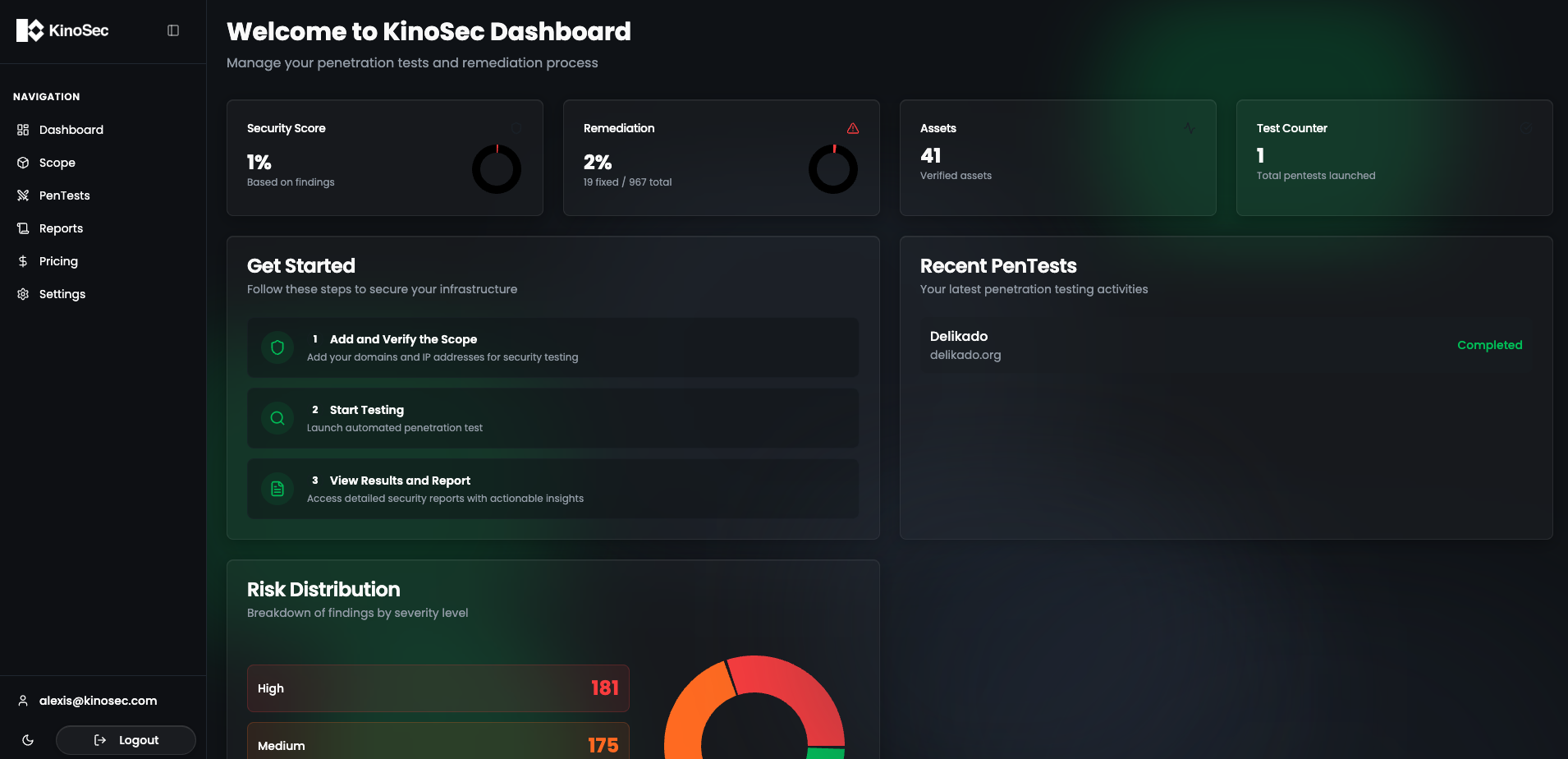Click the Completed status label
Viewport: 1568px width, 759px height.
coord(1489,345)
